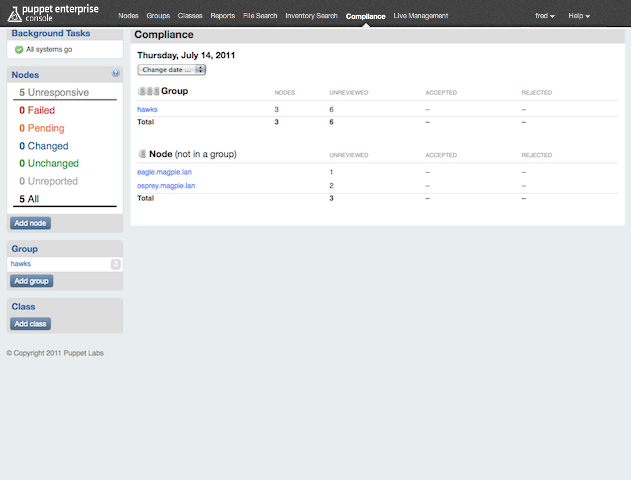Viewport: 631px width, 480px height.
Task: Expand the fred user menu
Action: coord(545,16)
